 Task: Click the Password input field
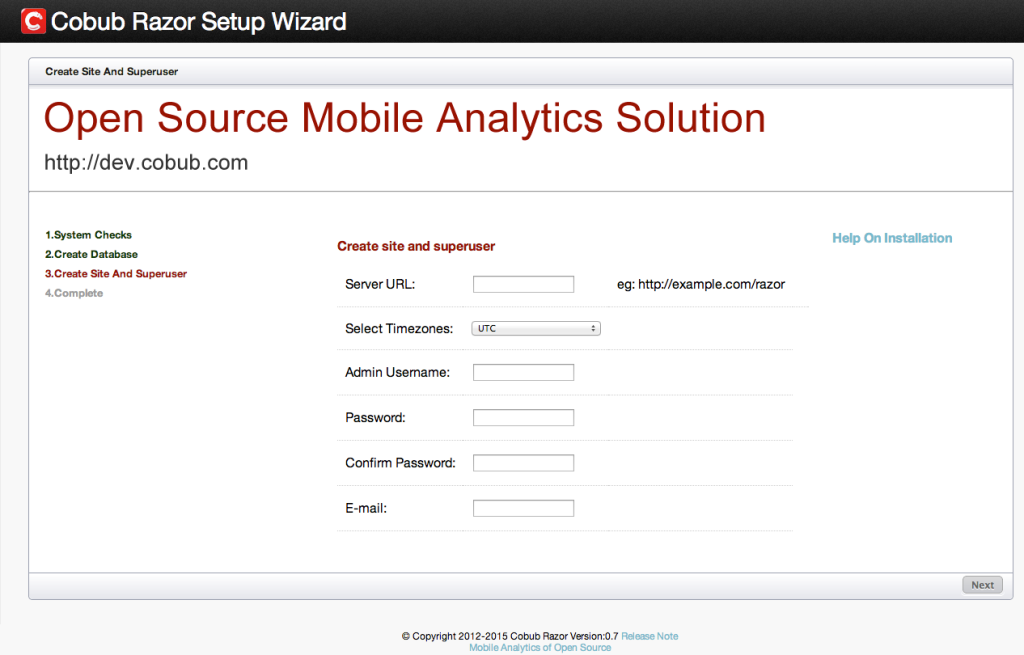pos(523,417)
